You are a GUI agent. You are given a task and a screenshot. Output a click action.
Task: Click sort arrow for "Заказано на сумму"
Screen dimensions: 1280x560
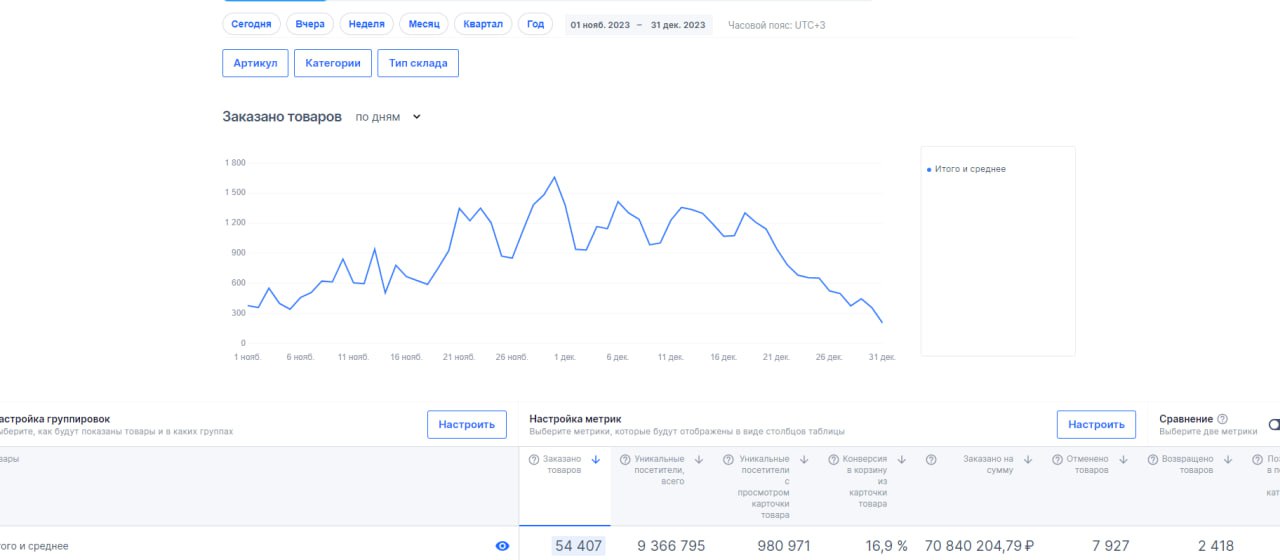[x=1029, y=460]
